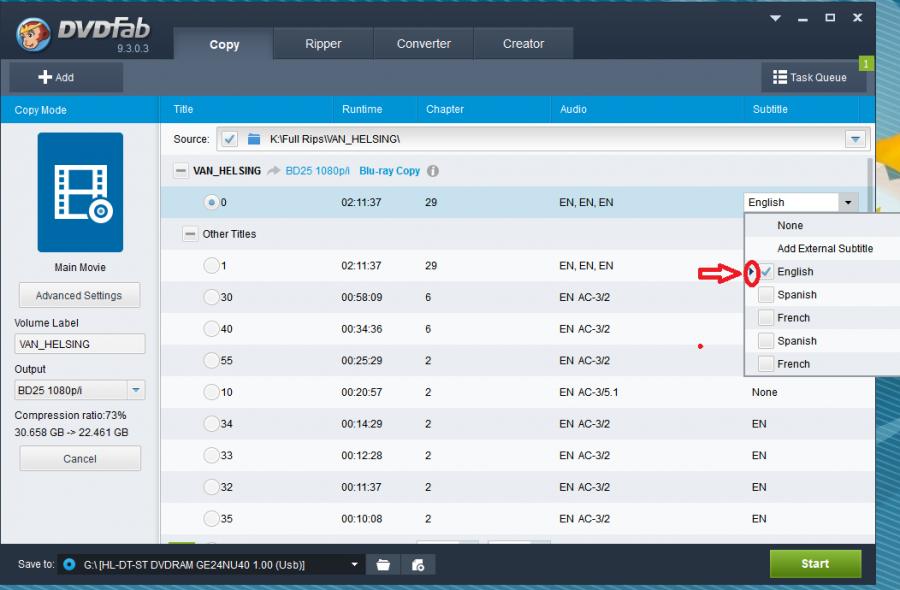Minimize the DVDFab window
Viewport: 900px width, 590px height.
pos(802,20)
